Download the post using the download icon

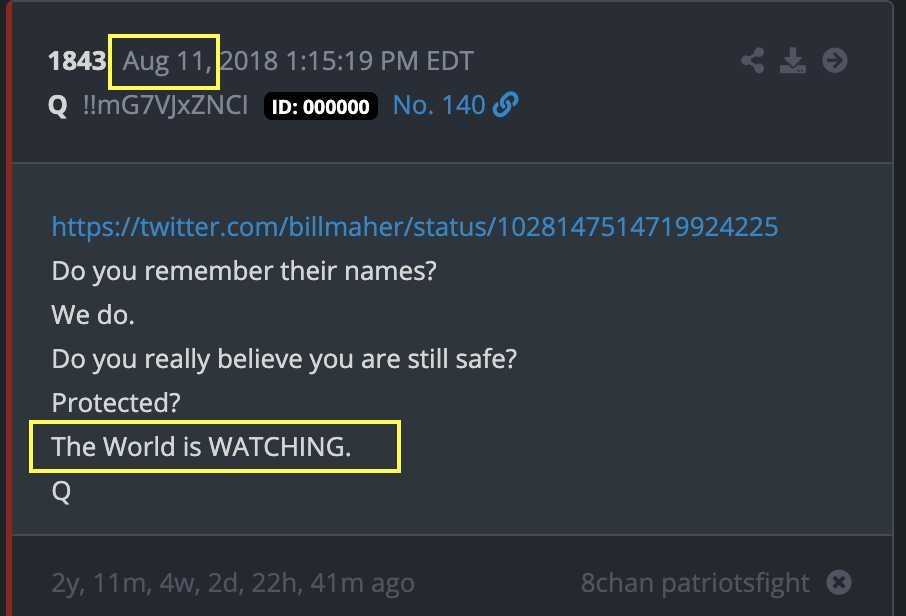pyautogui.click(x=793, y=61)
